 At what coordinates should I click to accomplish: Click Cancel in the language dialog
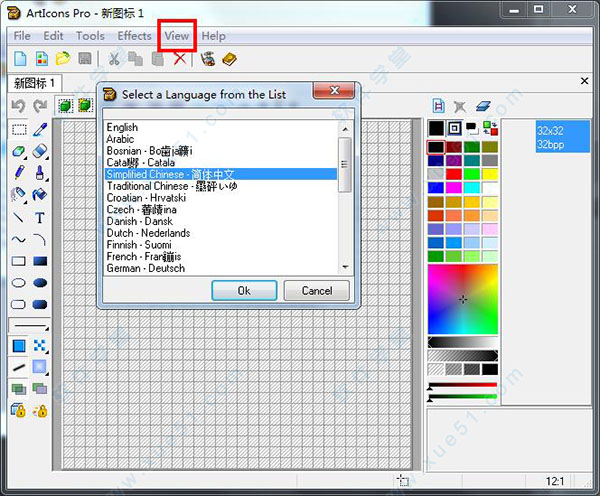point(317,290)
